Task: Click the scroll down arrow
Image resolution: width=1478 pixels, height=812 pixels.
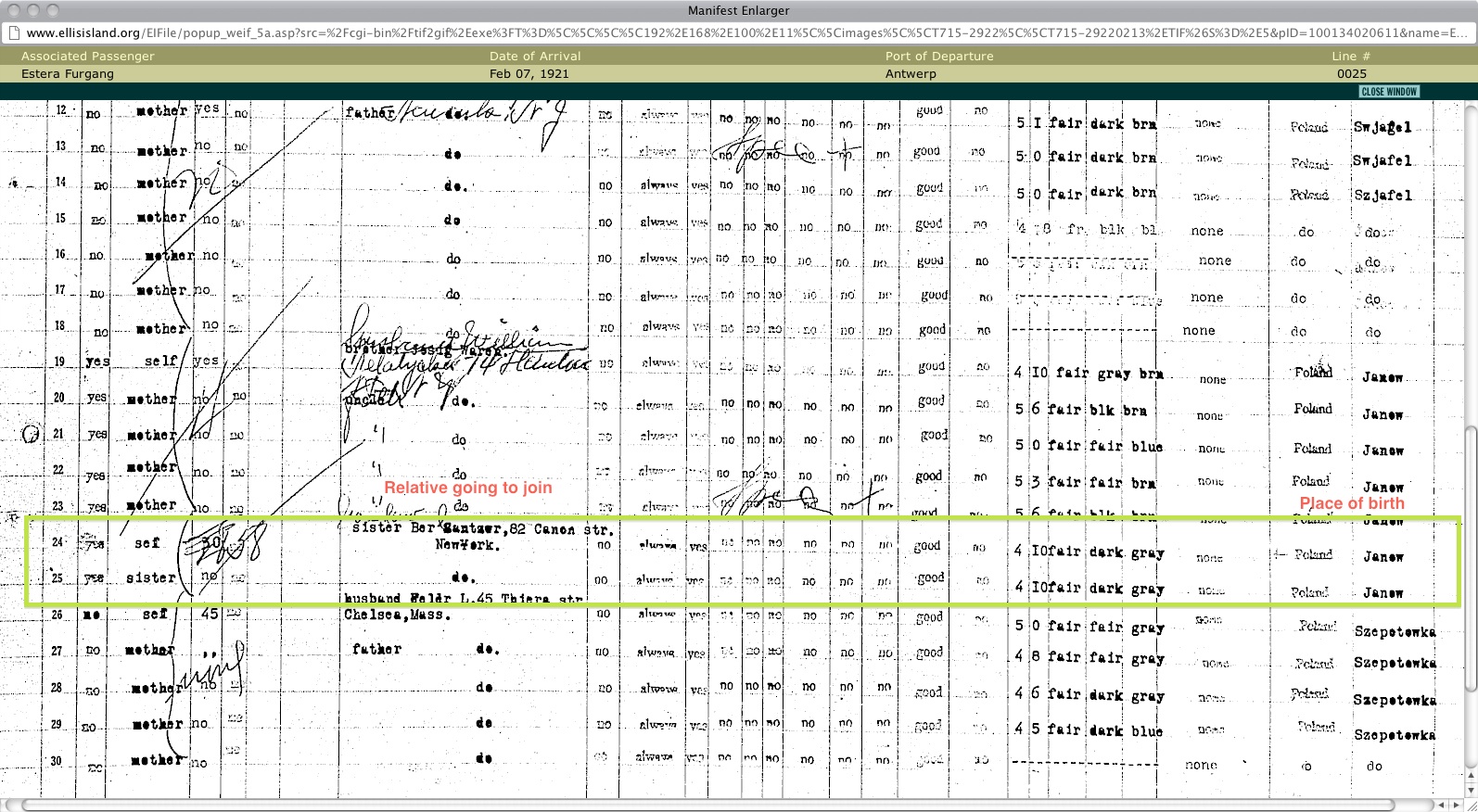Action: click(x=1471, y=790)
